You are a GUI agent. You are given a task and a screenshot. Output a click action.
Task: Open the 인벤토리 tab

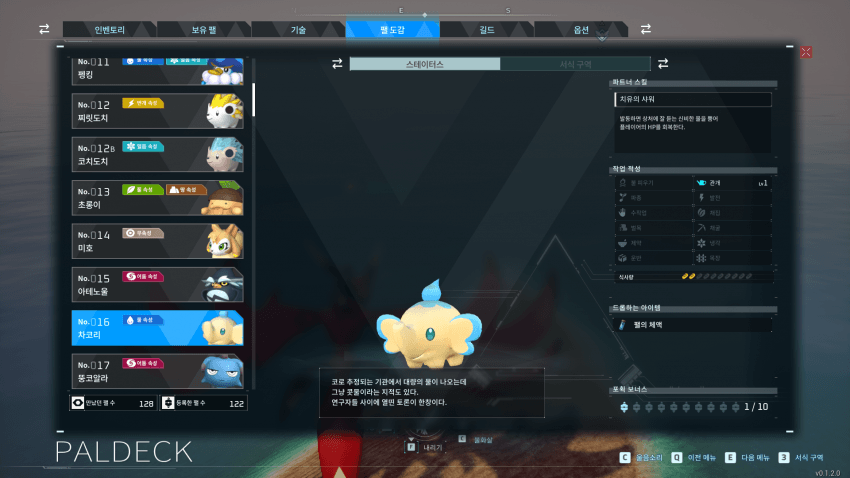(x=110, y=30)
